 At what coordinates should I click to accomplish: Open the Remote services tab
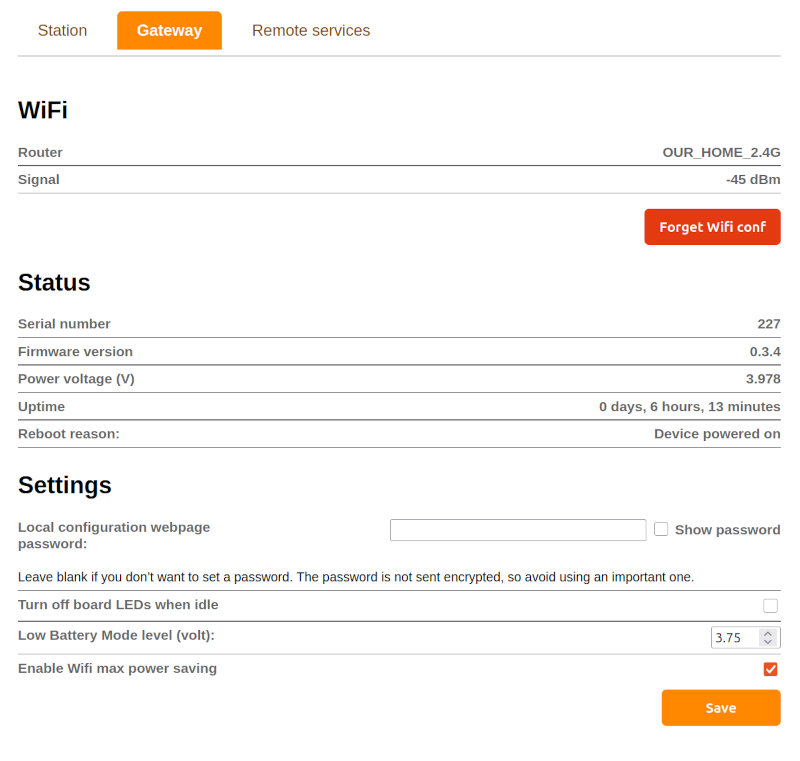tap(311, 31)
